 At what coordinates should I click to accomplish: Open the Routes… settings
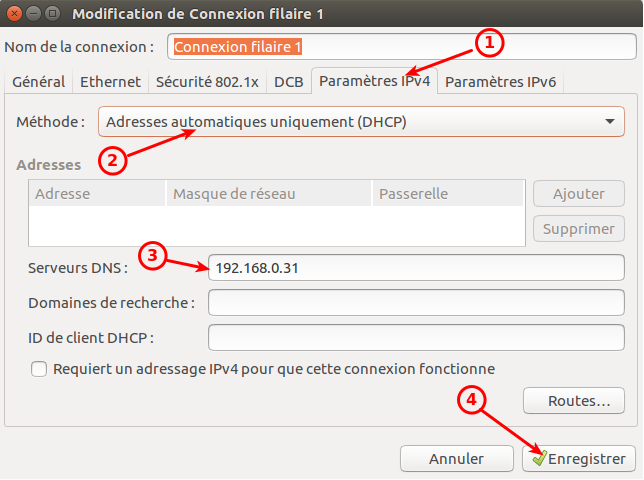pos(579,401)
